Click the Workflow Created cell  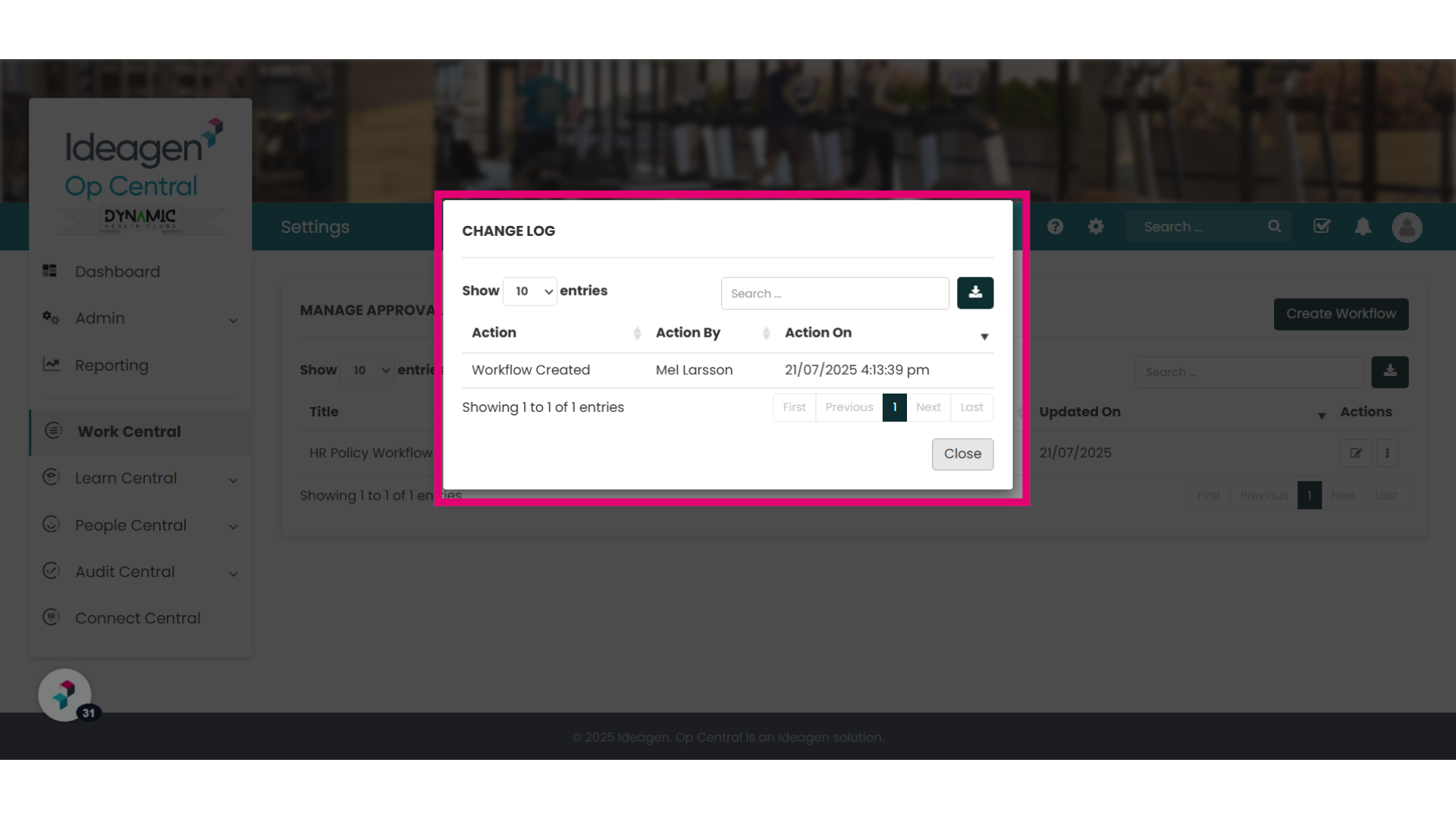coord(531,370)
